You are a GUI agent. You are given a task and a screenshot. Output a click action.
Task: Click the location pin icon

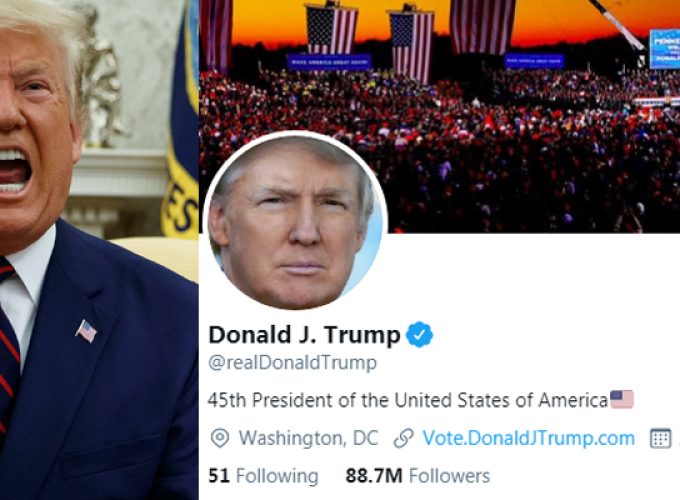220,438
